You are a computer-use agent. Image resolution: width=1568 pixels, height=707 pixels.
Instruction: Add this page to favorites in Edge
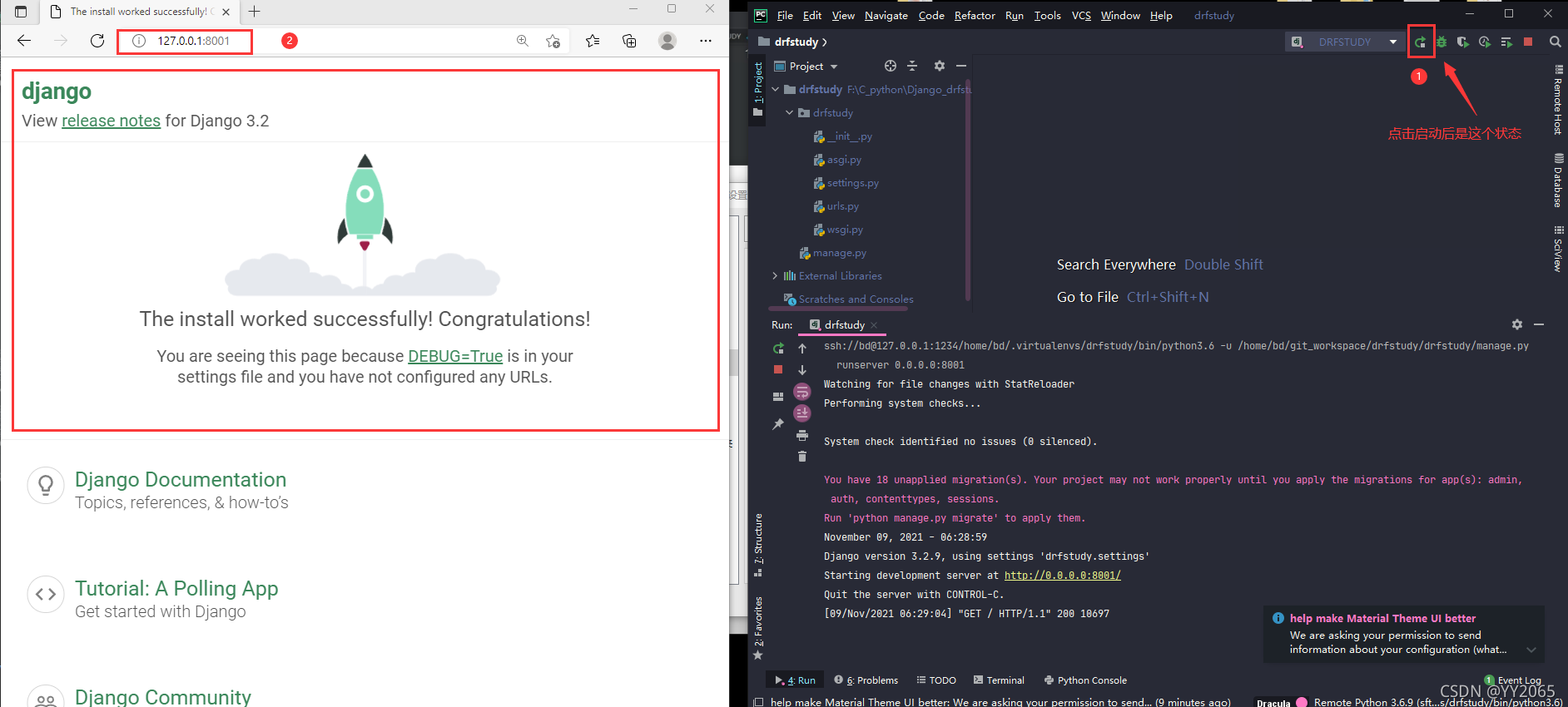click(x=553, y=41)
